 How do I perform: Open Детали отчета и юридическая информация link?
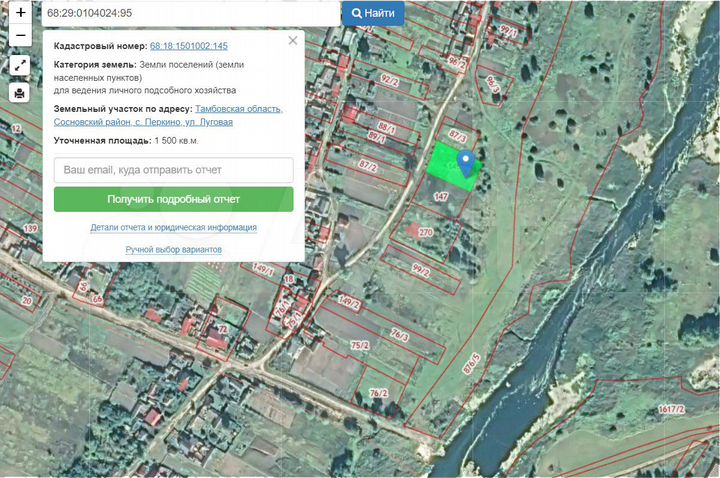coord(174,227)
